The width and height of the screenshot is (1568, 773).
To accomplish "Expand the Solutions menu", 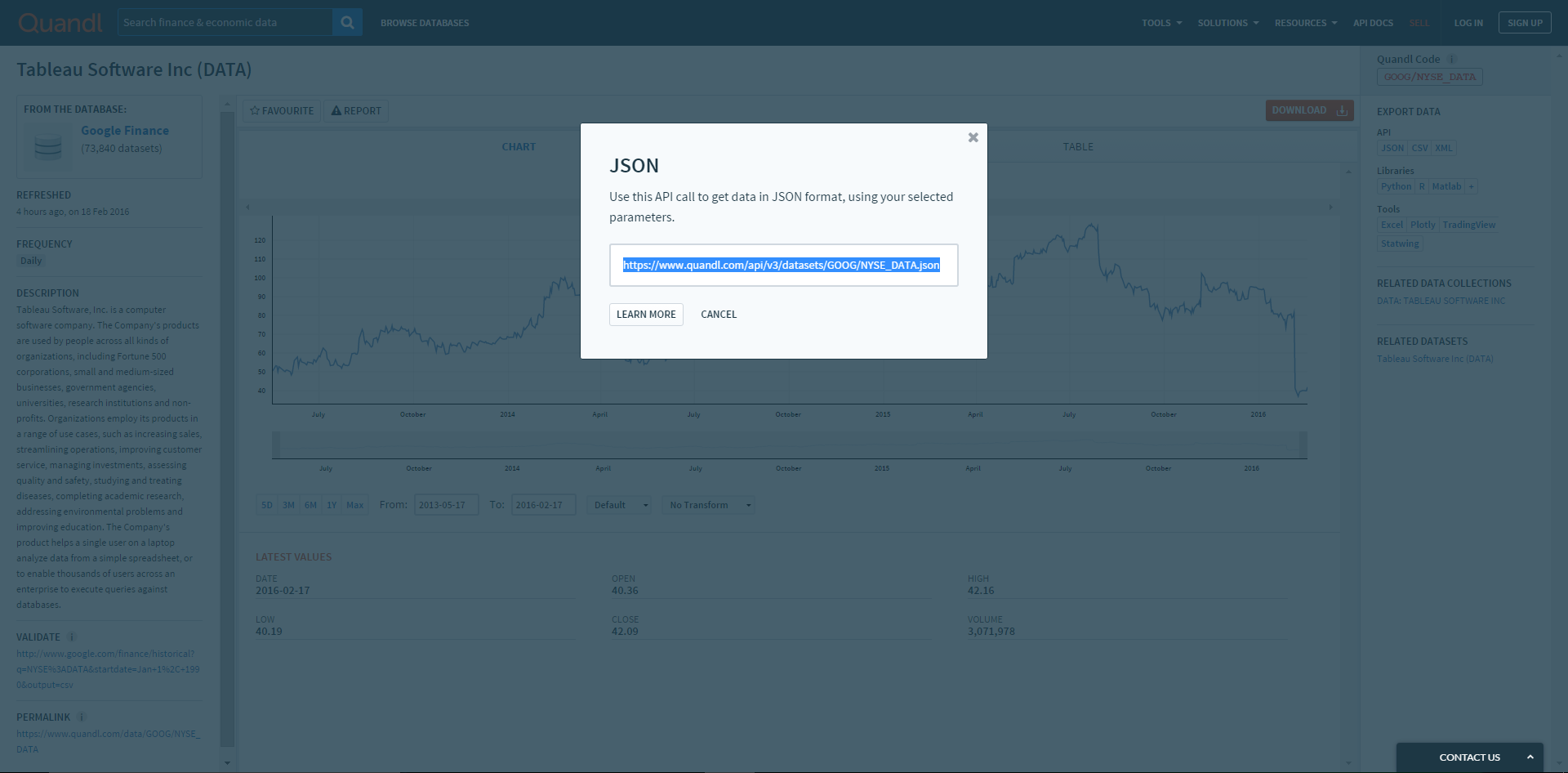I will click(x=1228, y=23).
